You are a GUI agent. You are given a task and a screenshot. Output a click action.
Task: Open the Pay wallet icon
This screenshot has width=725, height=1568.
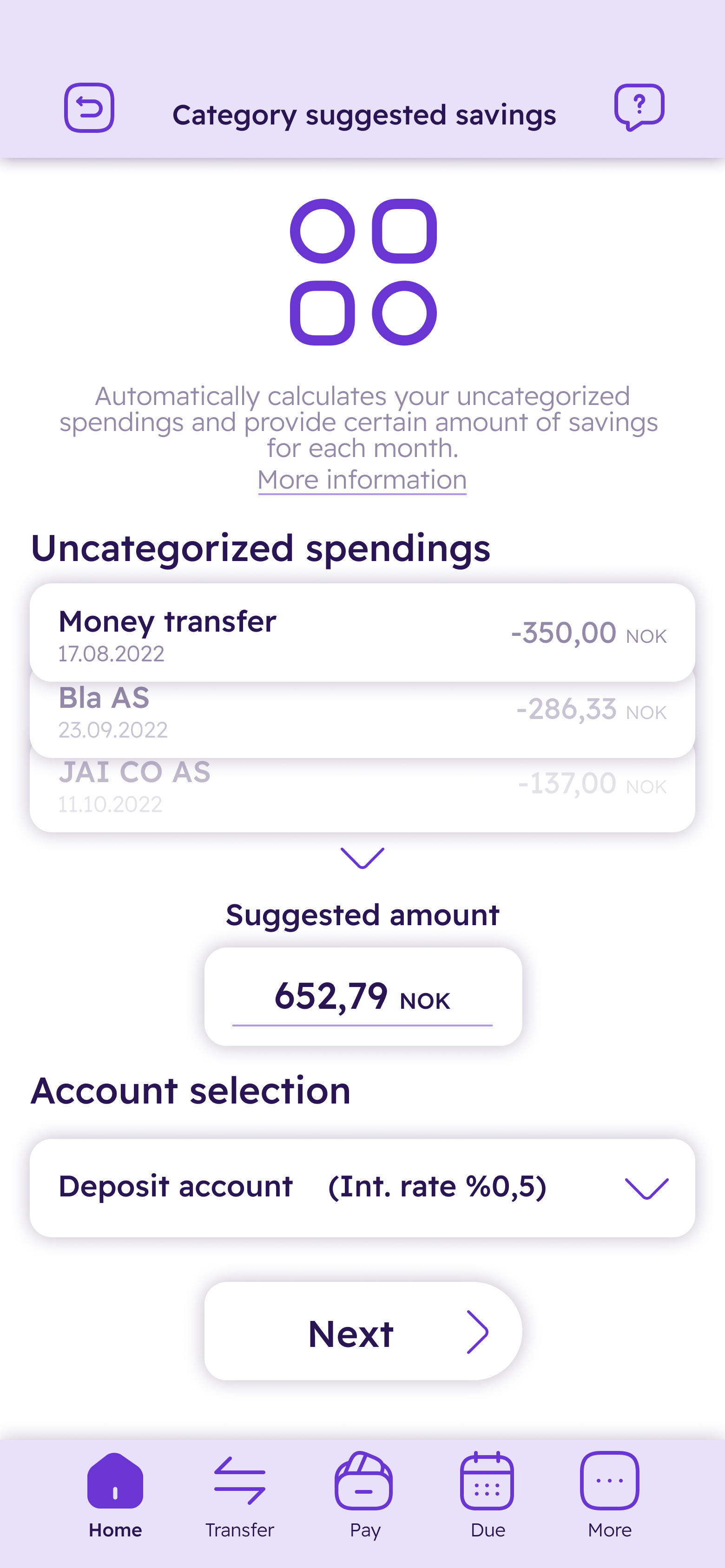click(x=364, y=1480)
